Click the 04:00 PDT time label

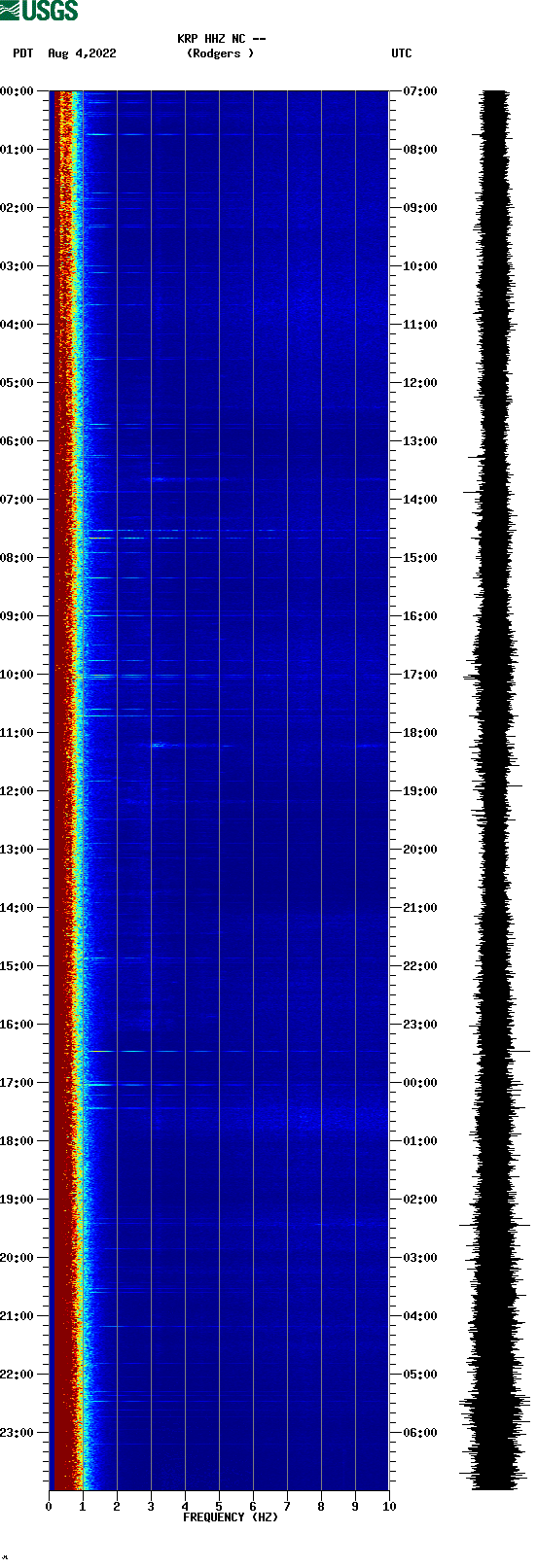coord(18,325)
